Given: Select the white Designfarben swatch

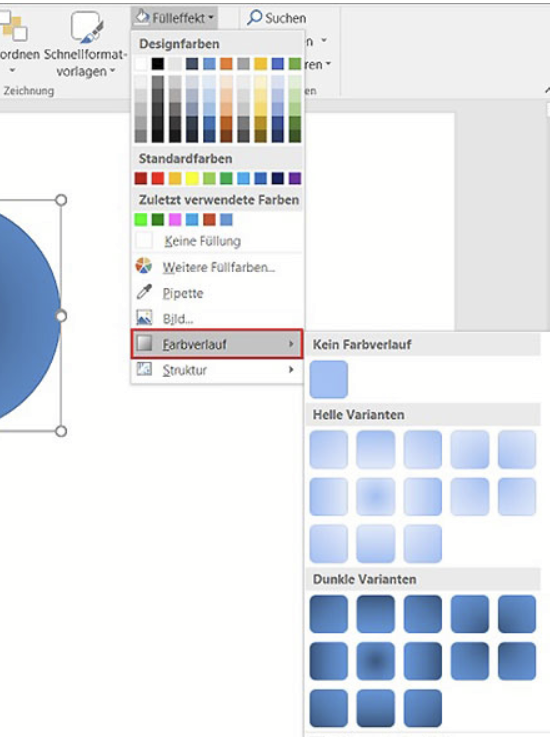Looking at the screenshot, I should click(x=141, y=63).
